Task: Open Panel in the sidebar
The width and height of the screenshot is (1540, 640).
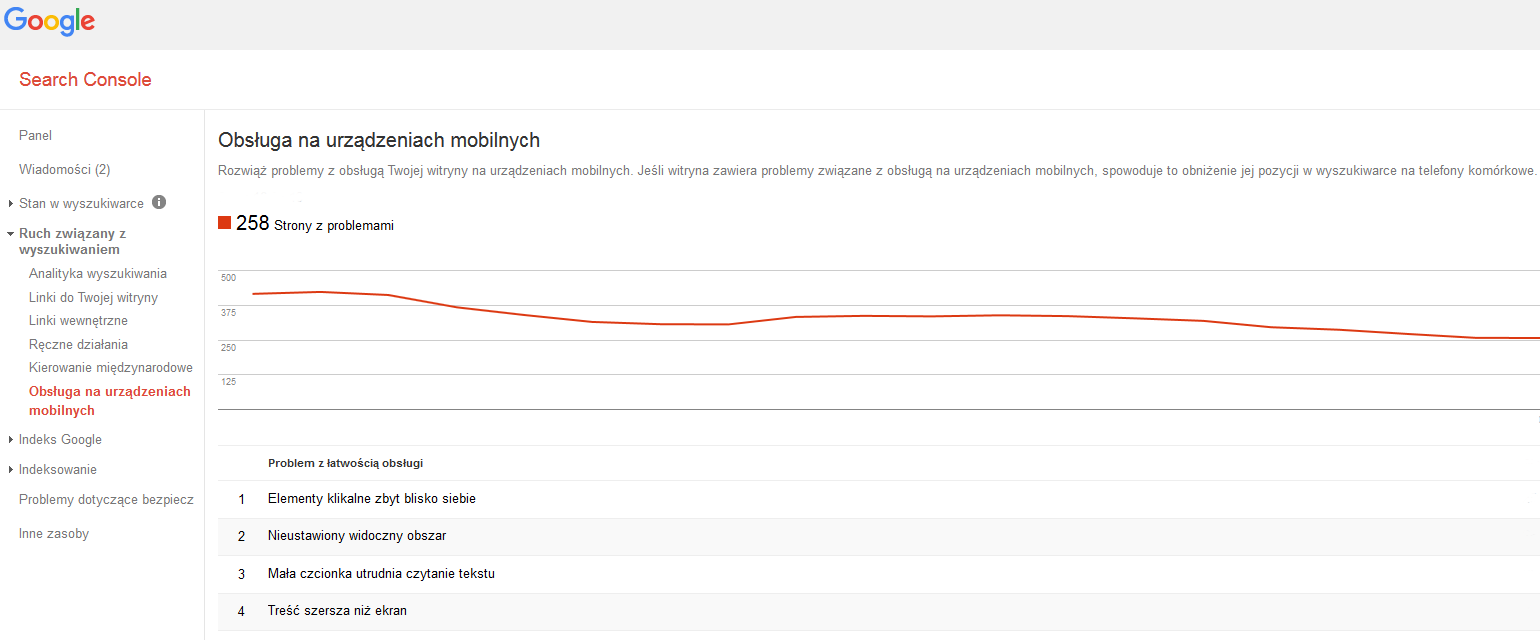Action: coord(35,136)
